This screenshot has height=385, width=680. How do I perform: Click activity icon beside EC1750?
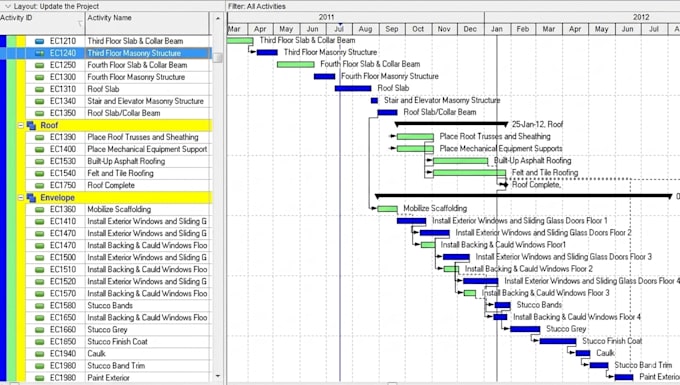39,186
